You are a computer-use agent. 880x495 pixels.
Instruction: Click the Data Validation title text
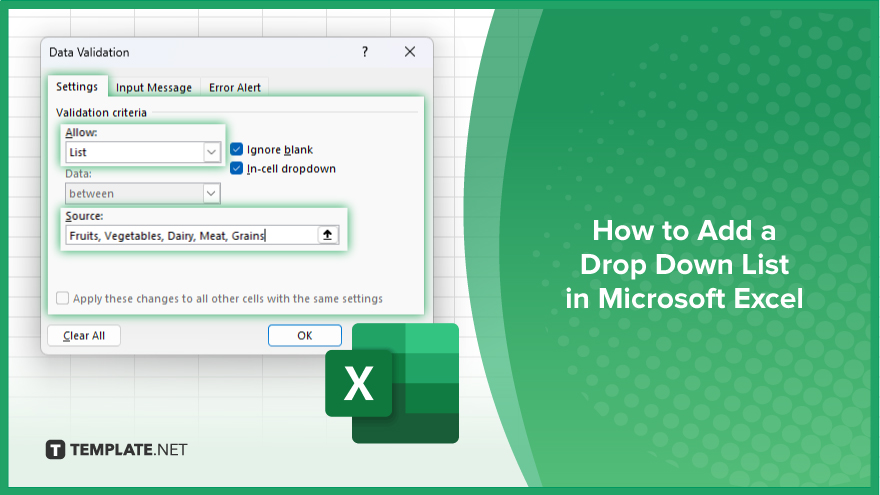(x=89, y=52)
